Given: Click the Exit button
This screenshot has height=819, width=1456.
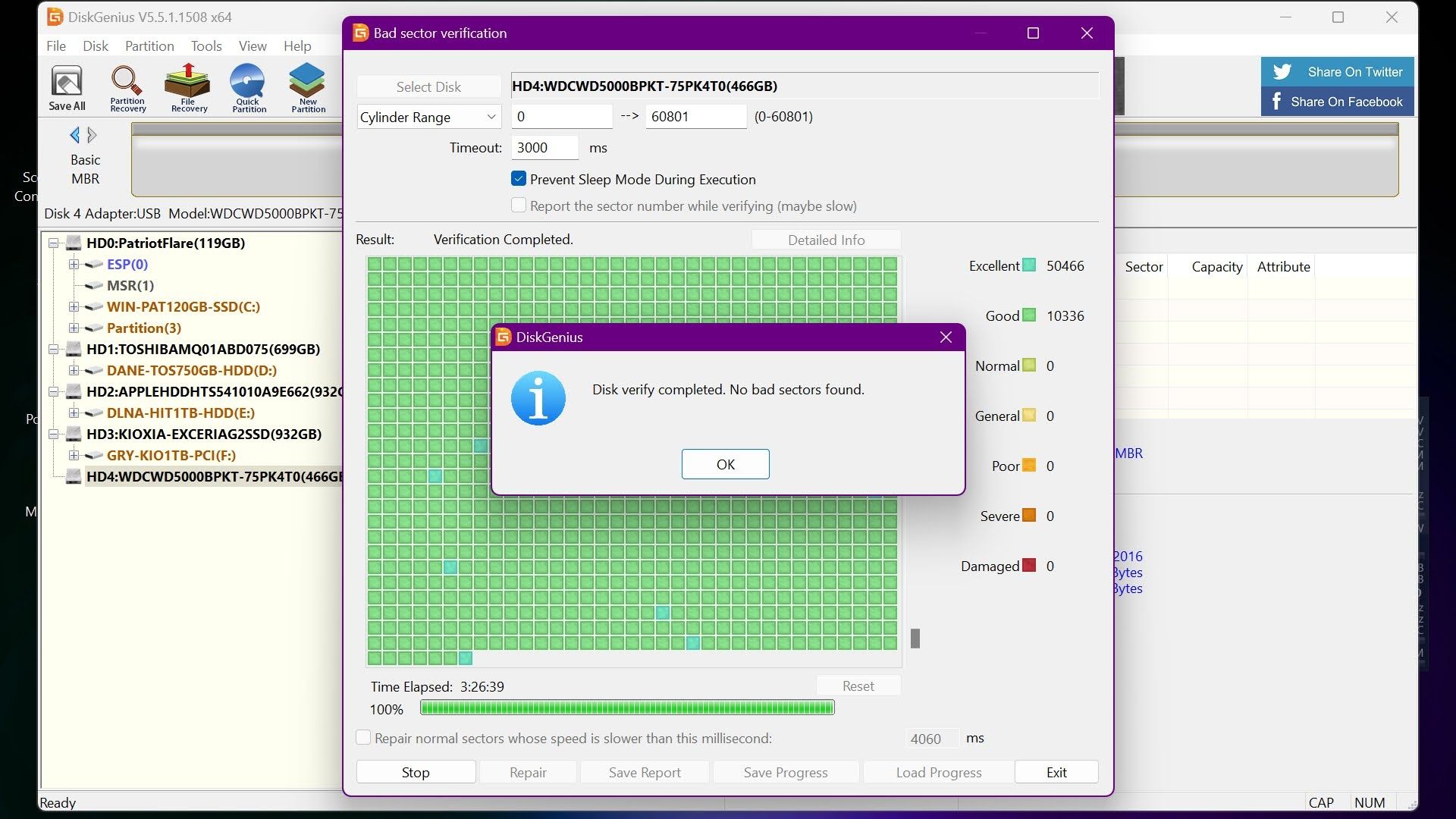Looking at the screenshot, I should 1056,772.
